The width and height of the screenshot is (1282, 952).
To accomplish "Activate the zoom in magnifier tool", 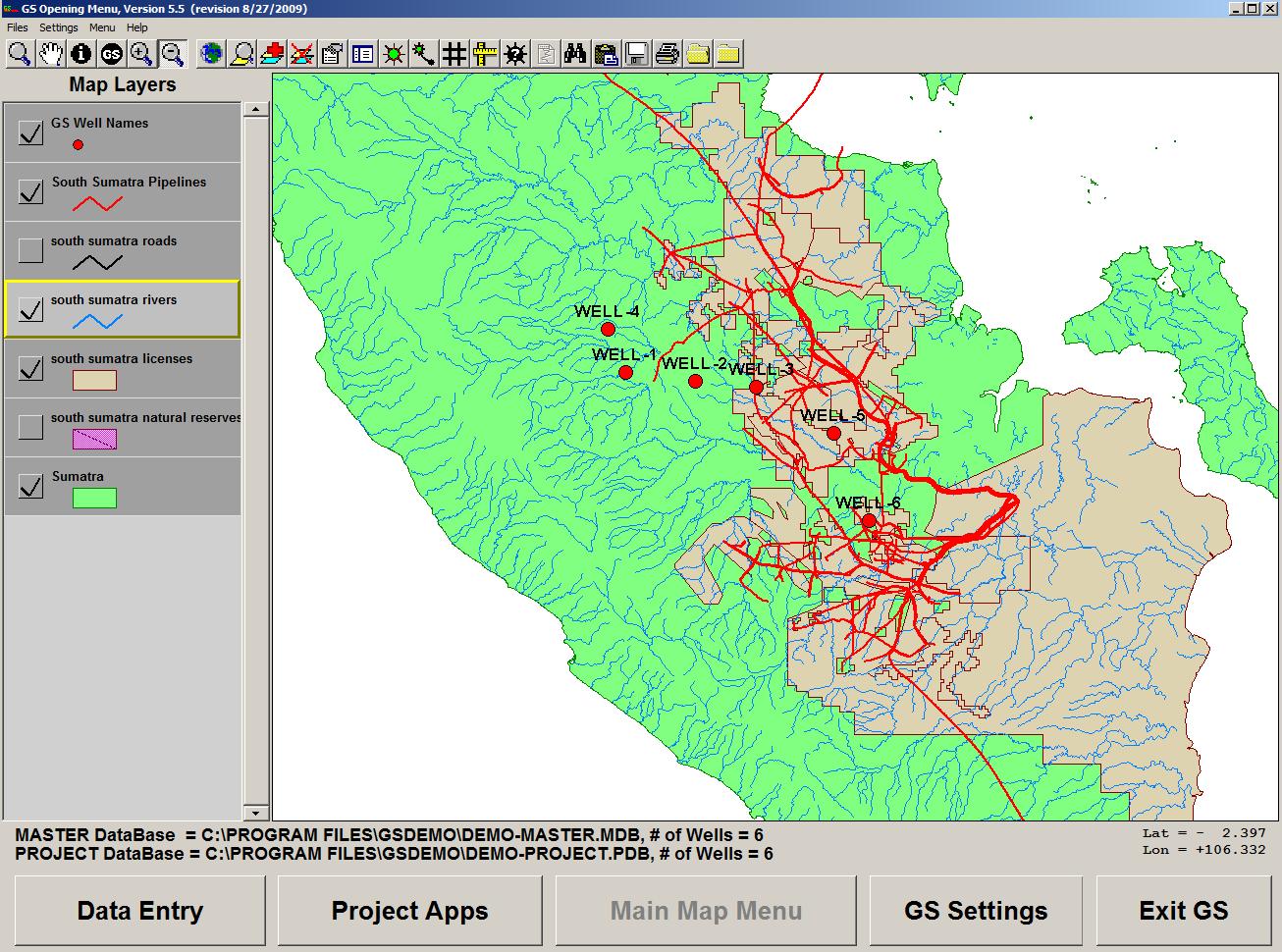I will point(142,54).
